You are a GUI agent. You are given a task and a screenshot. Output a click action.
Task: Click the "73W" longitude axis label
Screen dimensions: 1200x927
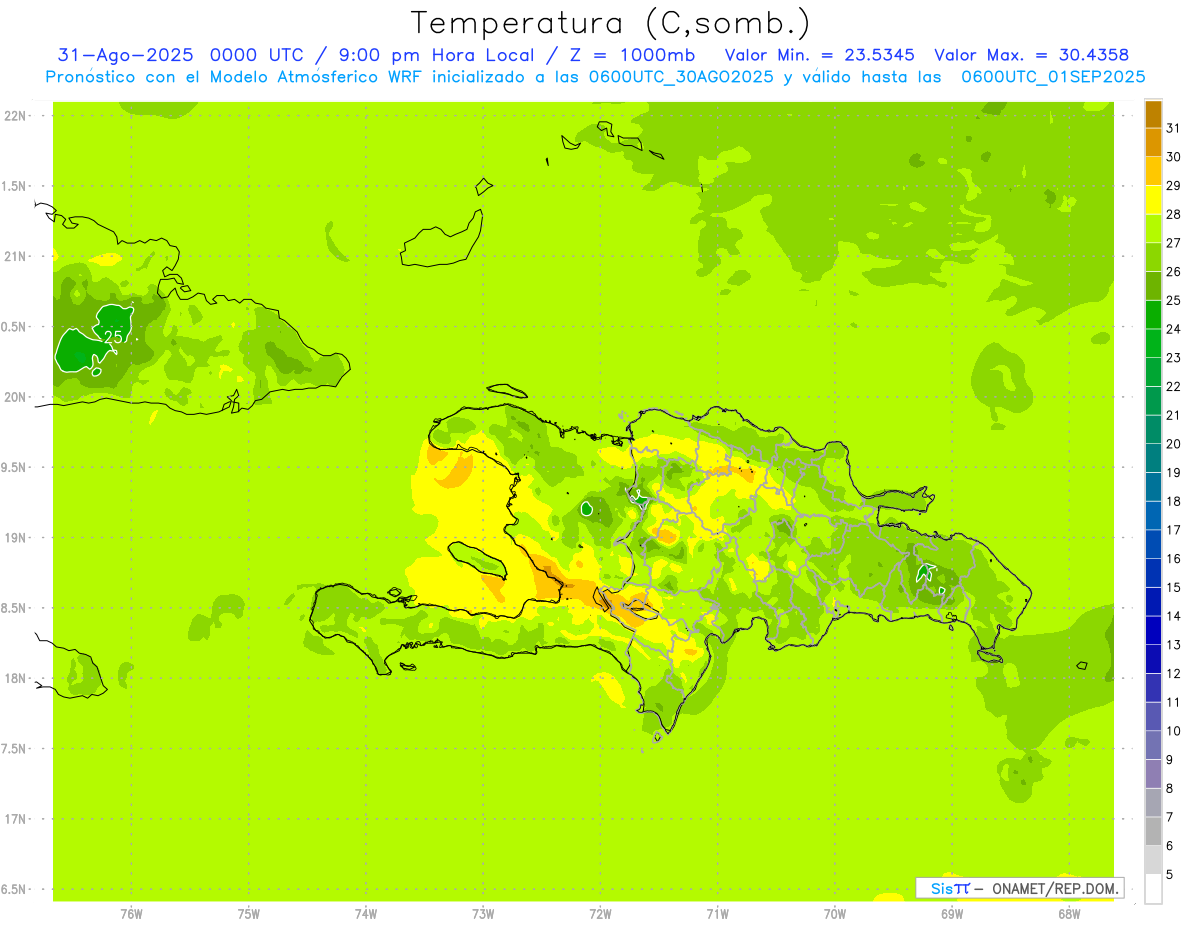[483, 914]
